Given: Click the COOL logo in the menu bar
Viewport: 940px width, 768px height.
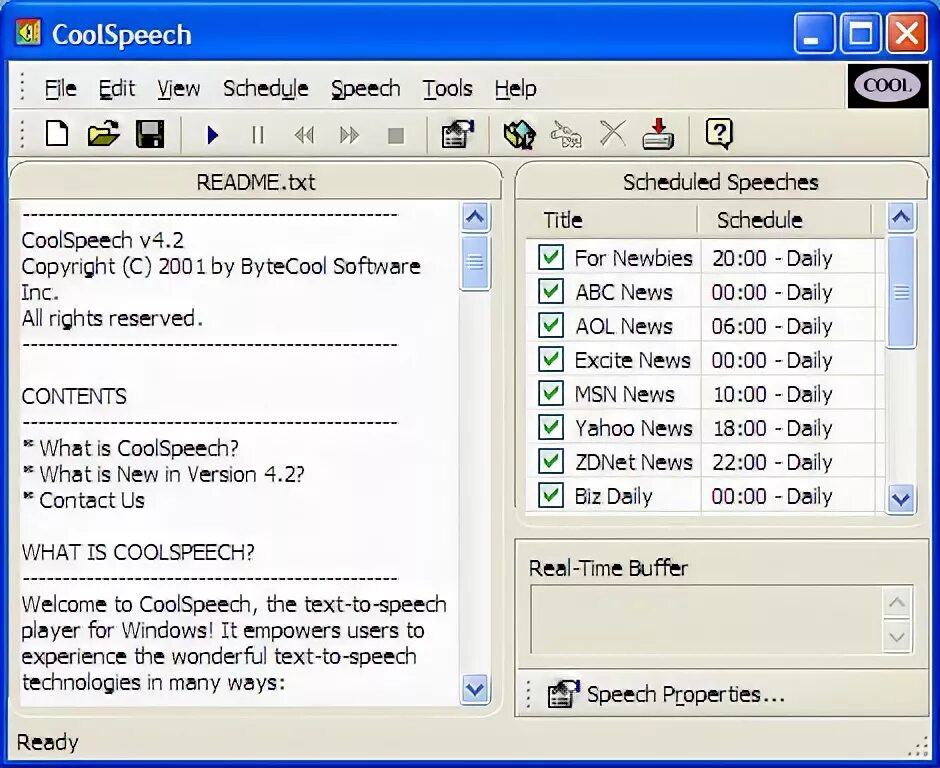Looking at the screenshot, I should (x=888, y=86).
